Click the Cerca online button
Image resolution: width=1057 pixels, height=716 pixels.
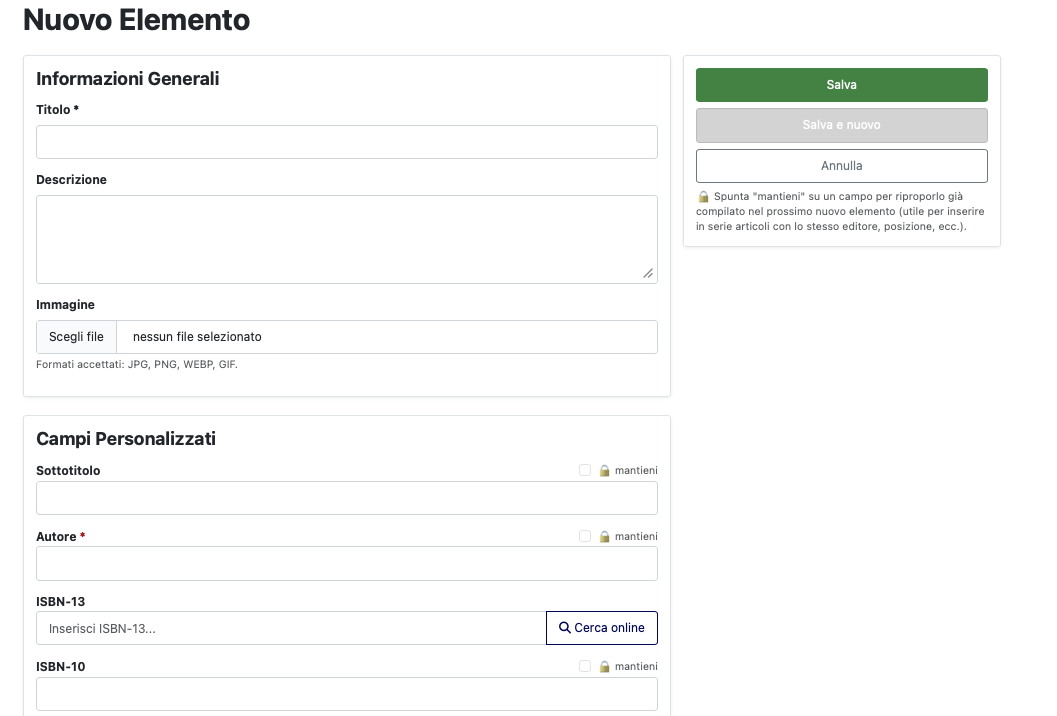(x=601, y=628)
